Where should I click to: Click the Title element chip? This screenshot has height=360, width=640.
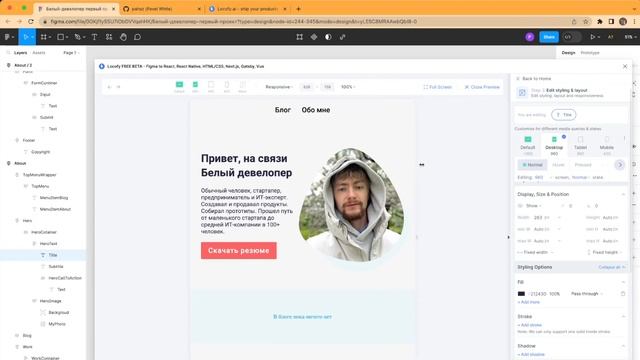[x=564, y=115]
